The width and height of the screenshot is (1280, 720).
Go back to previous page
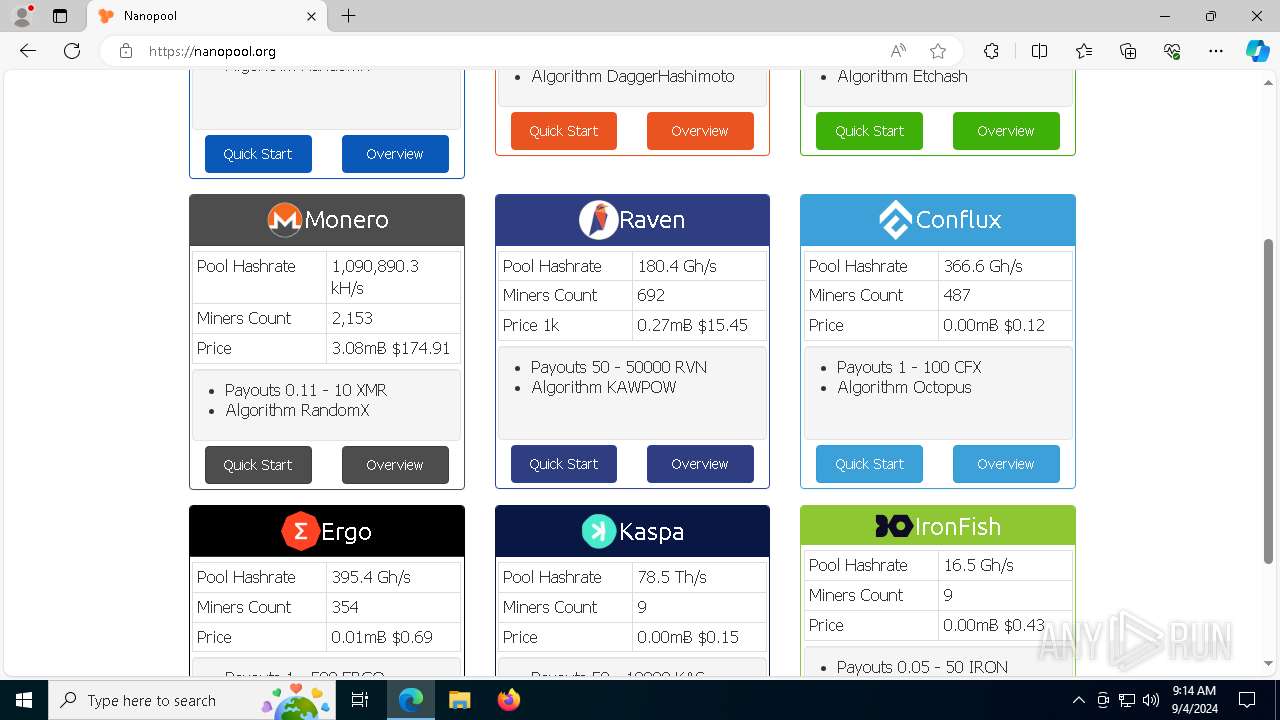[28, 51]
